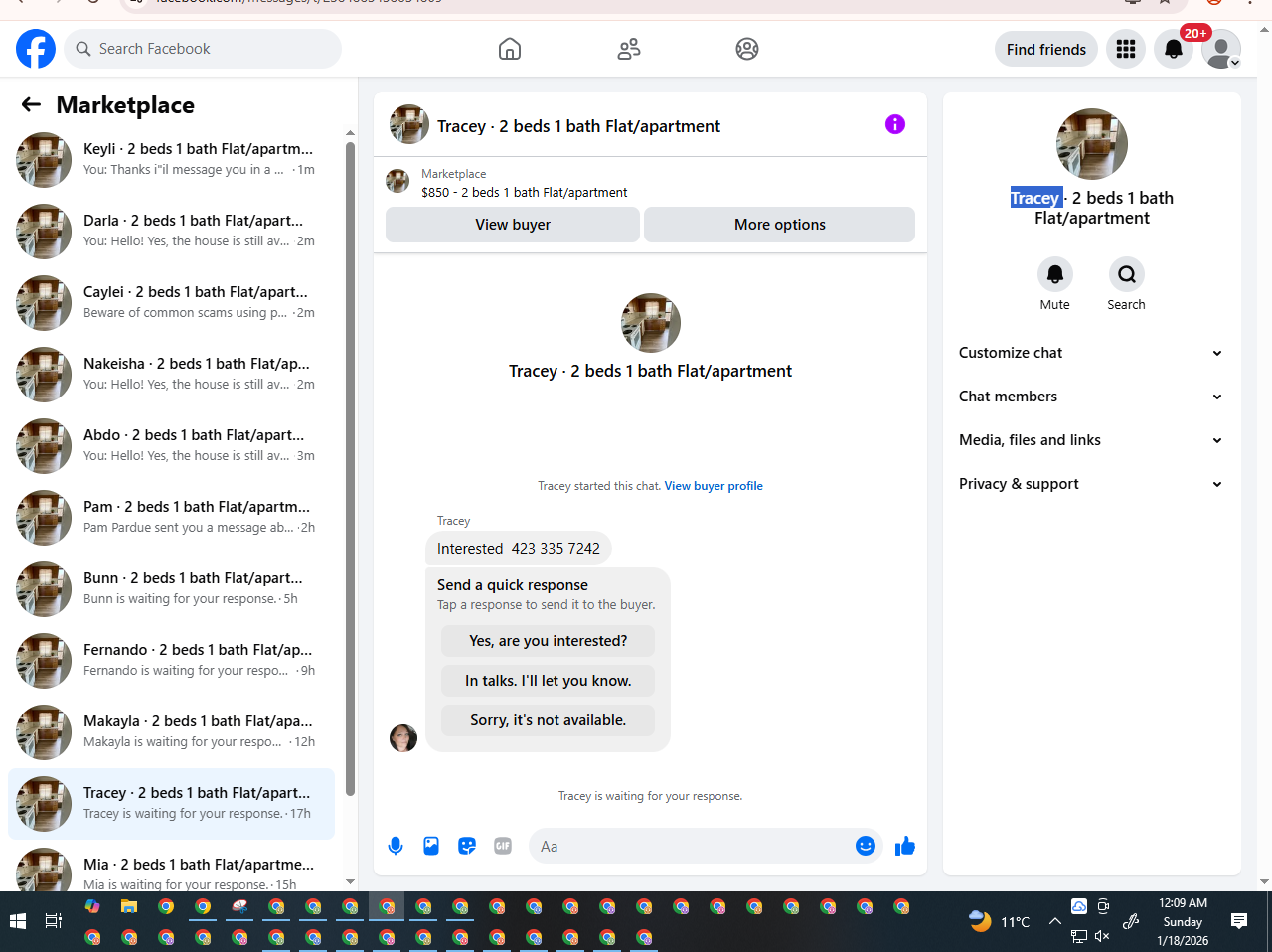The image size is (1272, 952).
Task: Send 'Yes, are you interested?' quick response
Action: tap(549, 641)
